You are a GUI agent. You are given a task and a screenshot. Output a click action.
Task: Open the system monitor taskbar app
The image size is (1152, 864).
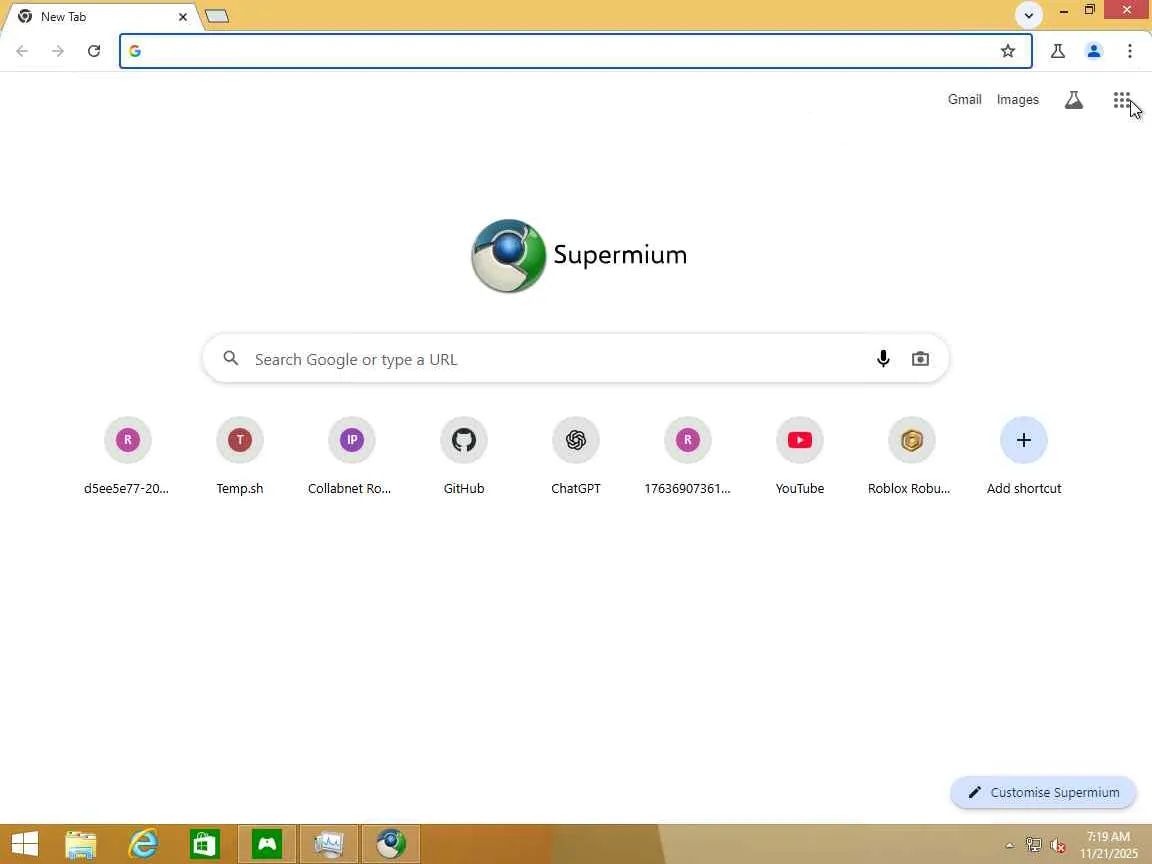click(x=328, y=844)
